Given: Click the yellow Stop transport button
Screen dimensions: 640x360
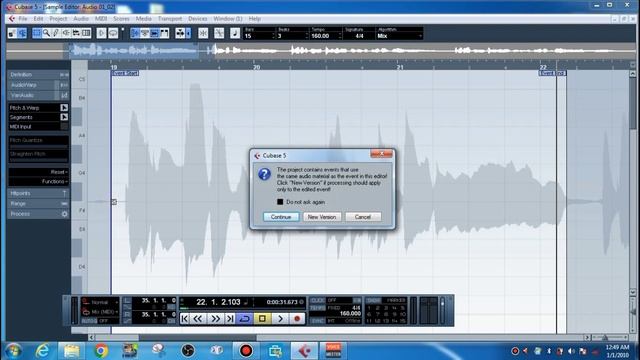Looking at the screenshot, I should (x=262, y=319).
